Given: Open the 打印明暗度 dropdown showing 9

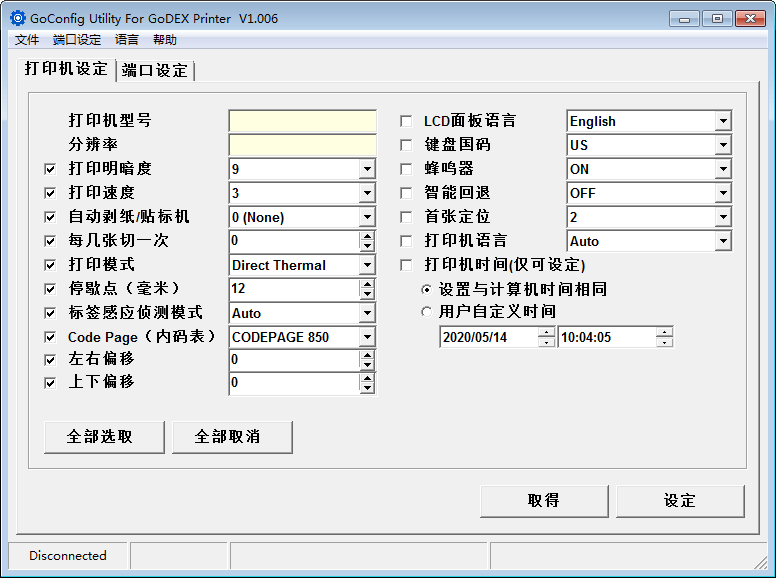Looking at the screenshot, I should tap(367, 169).
